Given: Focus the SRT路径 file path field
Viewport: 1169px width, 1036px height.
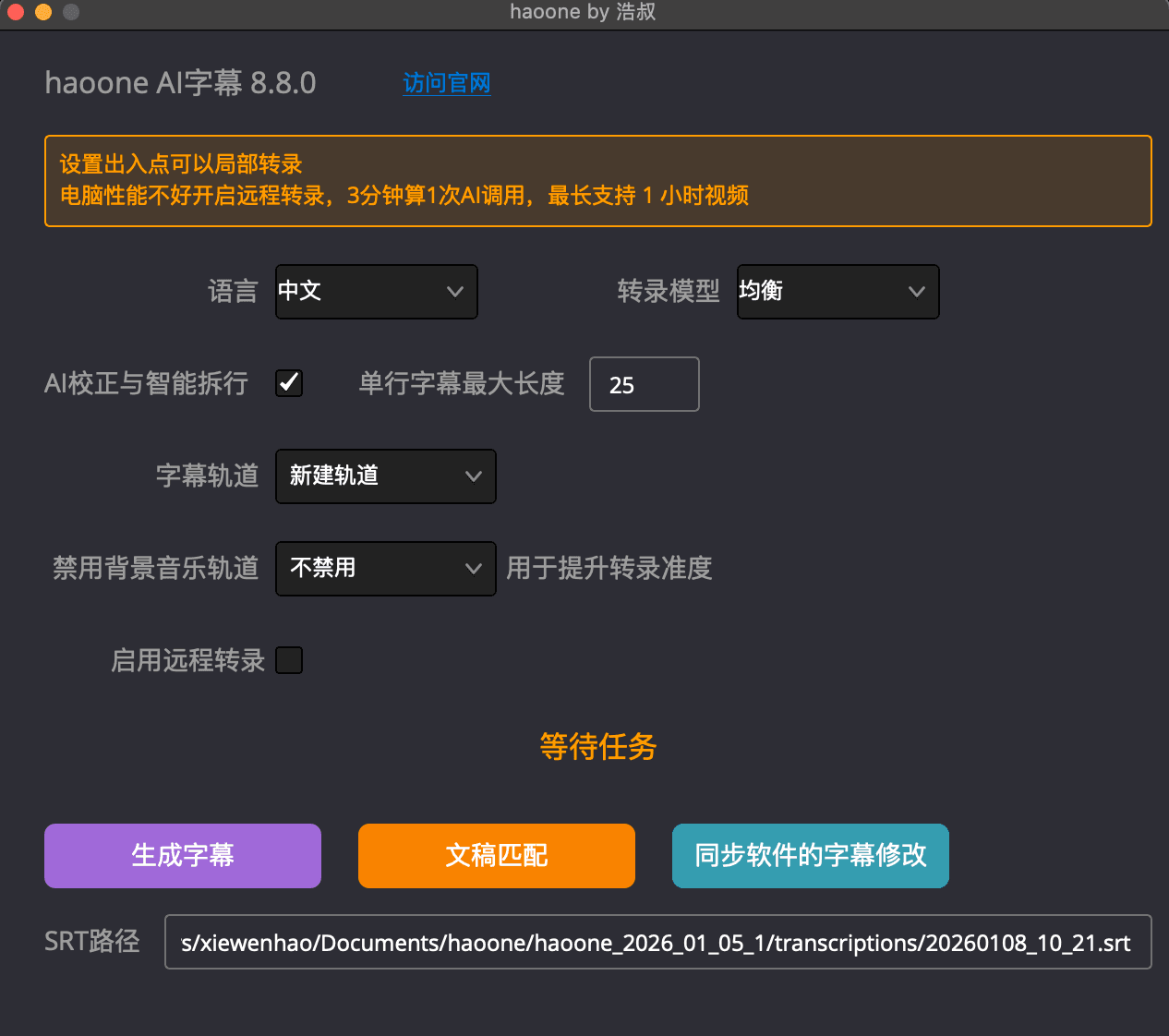Looking at the screenshot, I should pyautogui.click(x=657, y=942).
